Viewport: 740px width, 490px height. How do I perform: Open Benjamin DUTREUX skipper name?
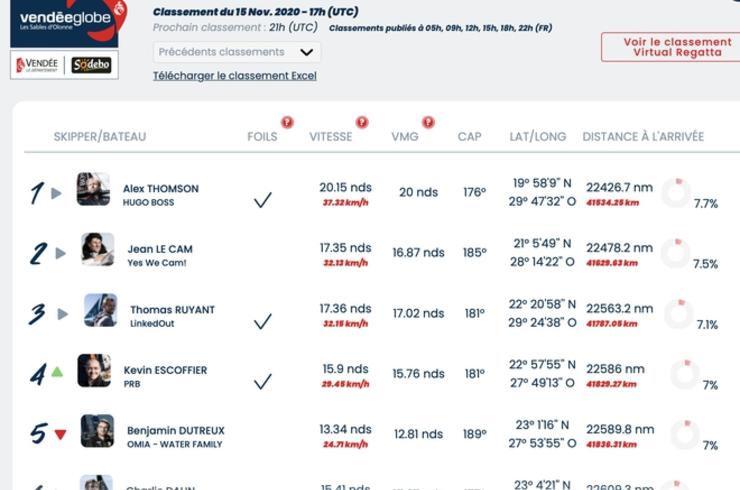pos(176,431)
